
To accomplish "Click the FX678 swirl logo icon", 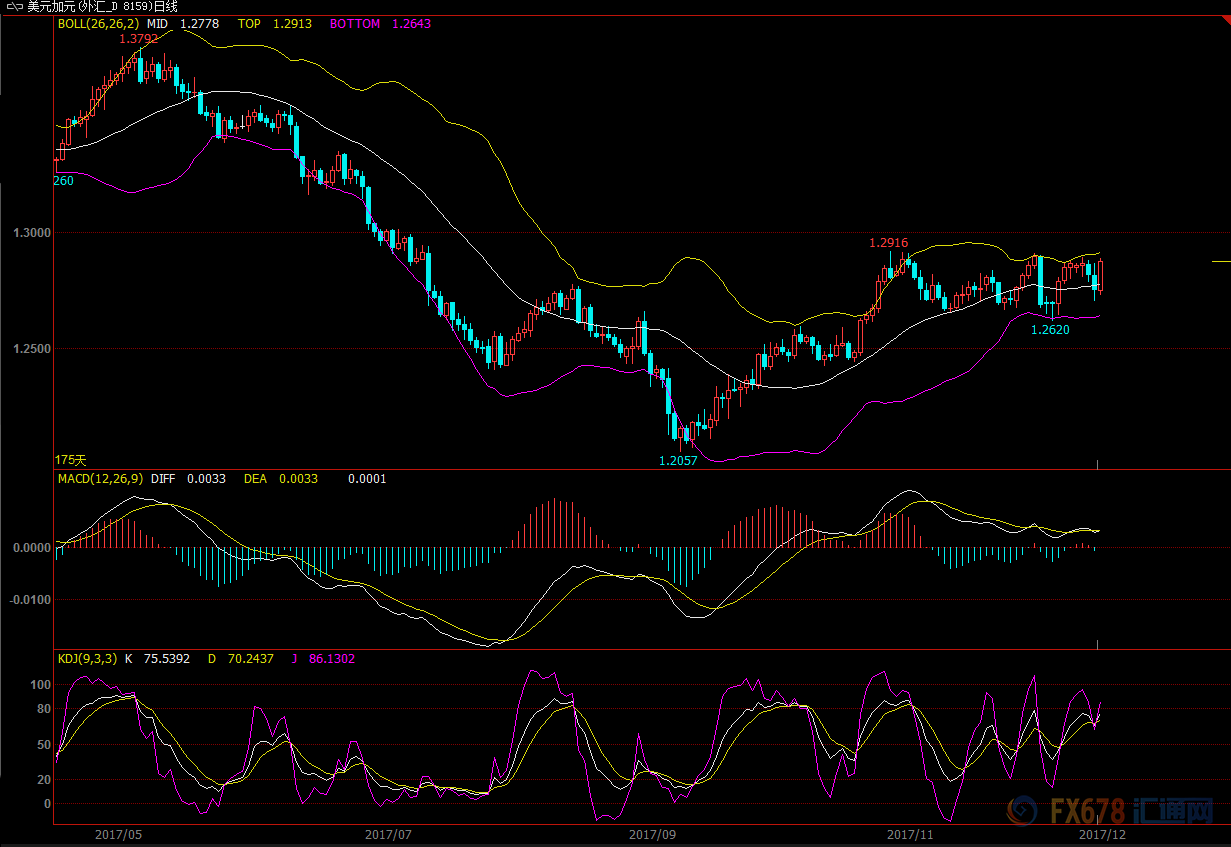I will click(x=1023, y=809).
